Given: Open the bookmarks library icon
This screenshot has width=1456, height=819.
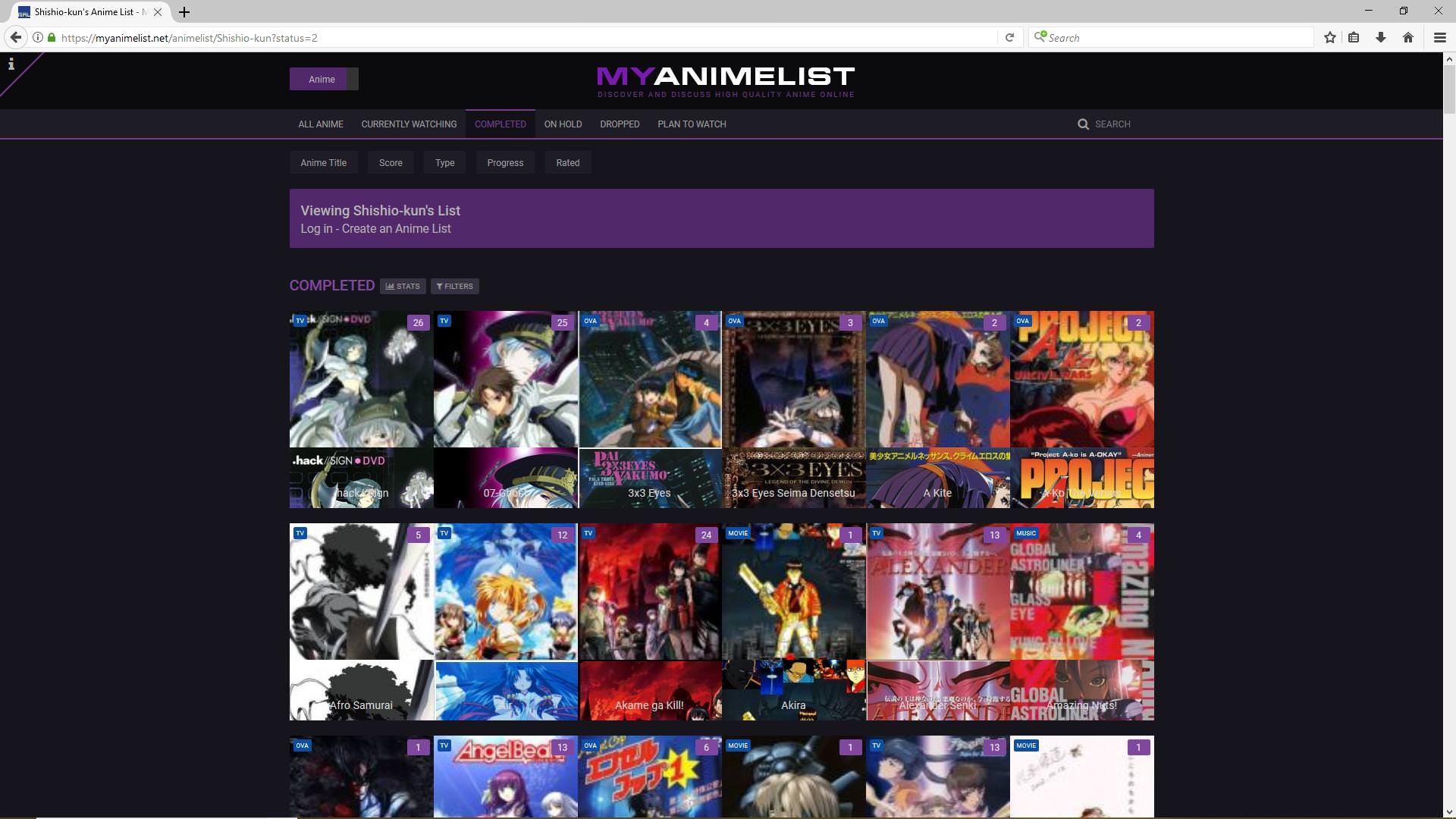Looking at the screenshot, I should tap(1354, 37).
